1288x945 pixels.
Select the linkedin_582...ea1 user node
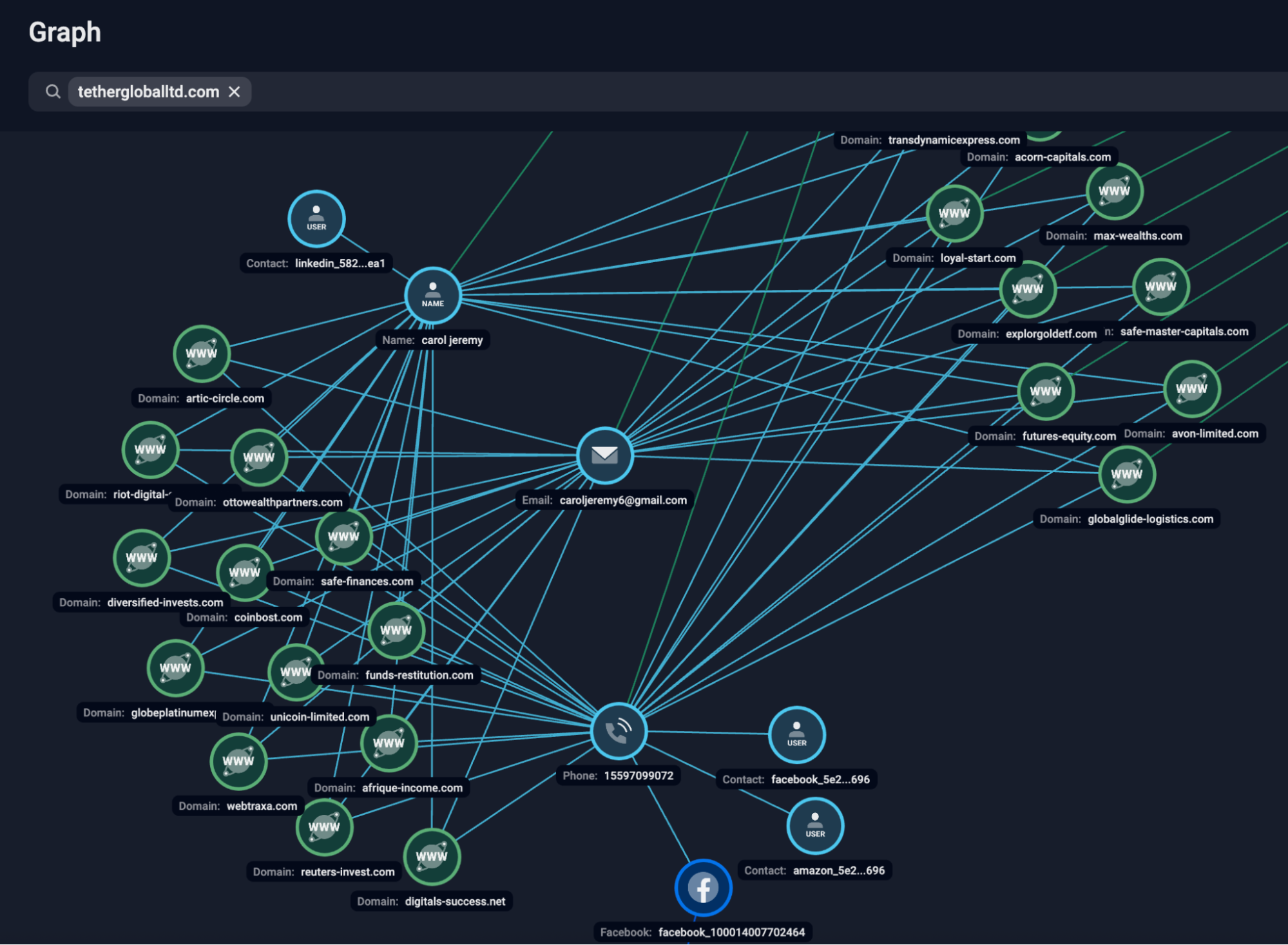pyautogui.click(x=316, y=219)
